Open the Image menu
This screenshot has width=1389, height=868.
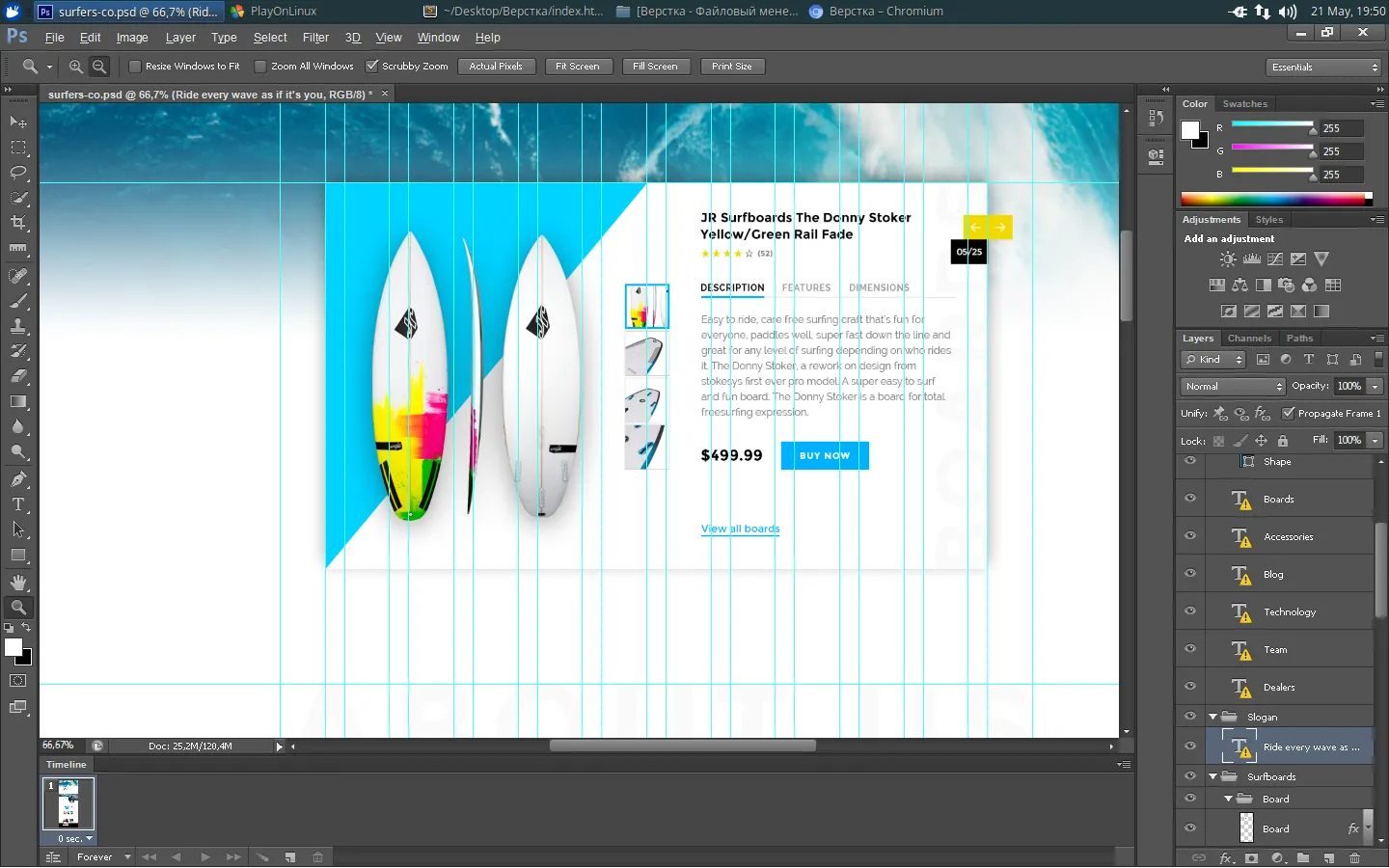pyautogui.click(x=132, y=38)
